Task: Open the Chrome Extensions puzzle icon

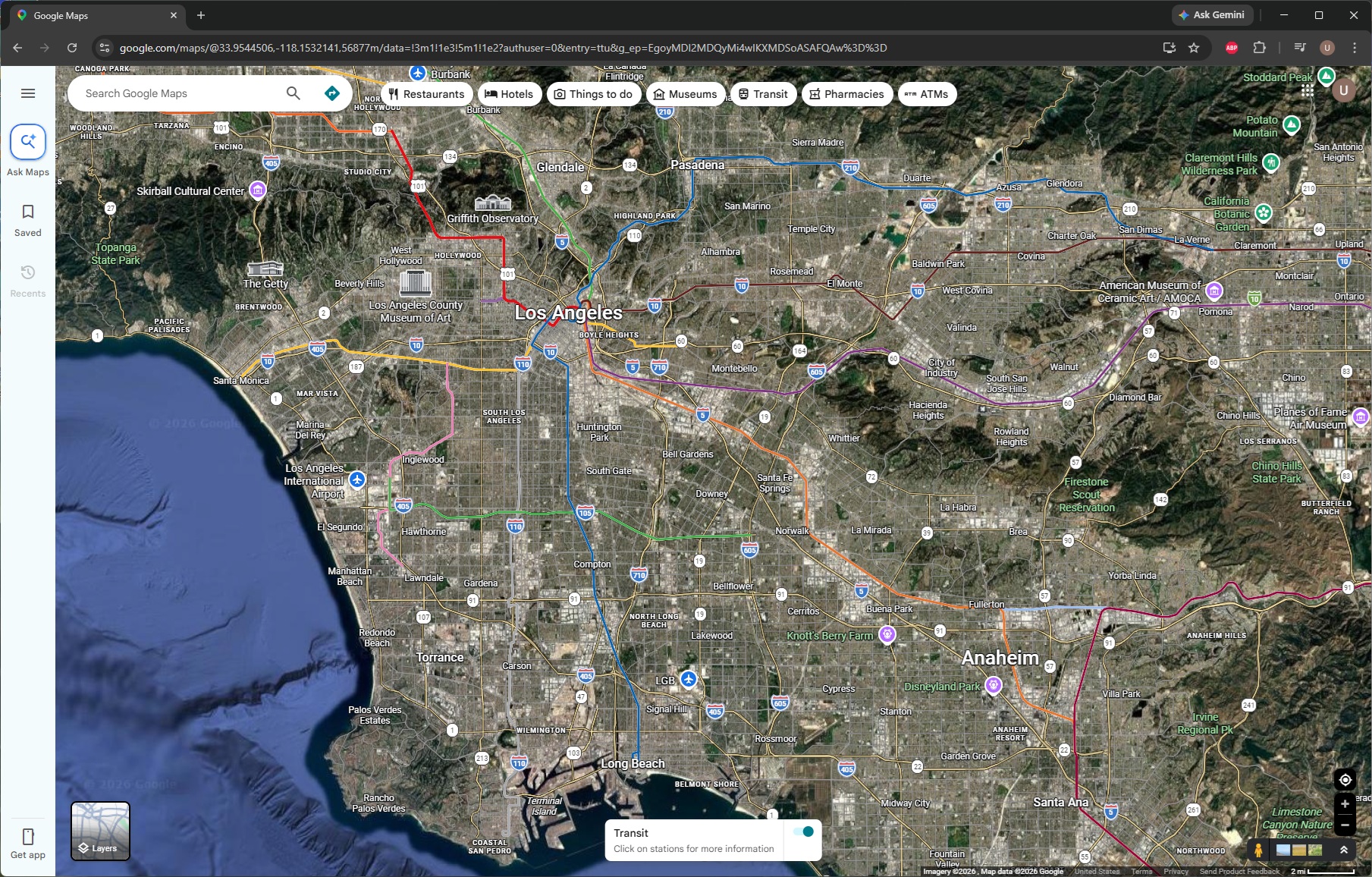Action: click(1259, 48)
